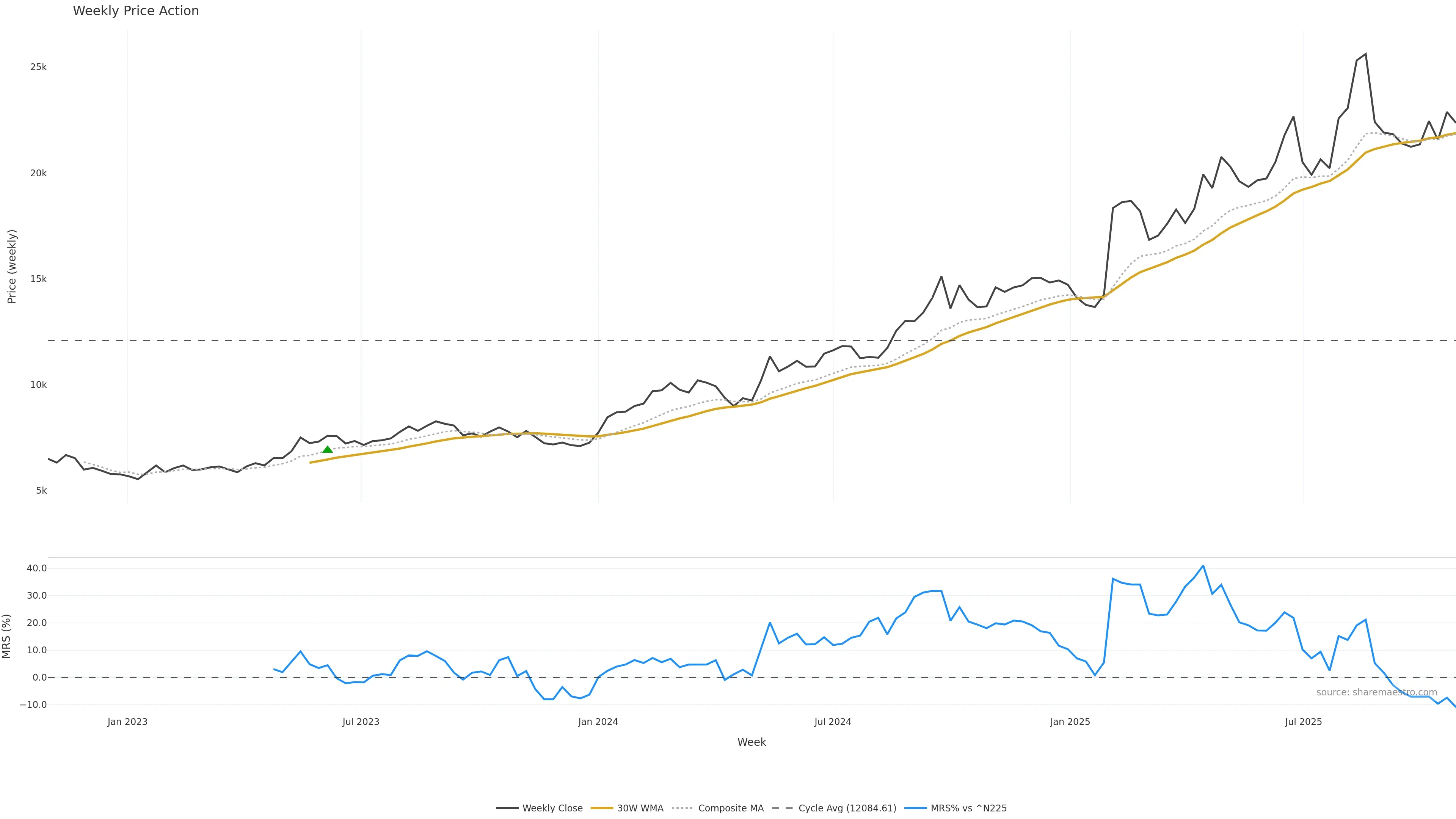This screenshot has width=1456, height=819.
Task: Select Jan 2025 tick label on x-axis
Action: [x=1070, y=722]
